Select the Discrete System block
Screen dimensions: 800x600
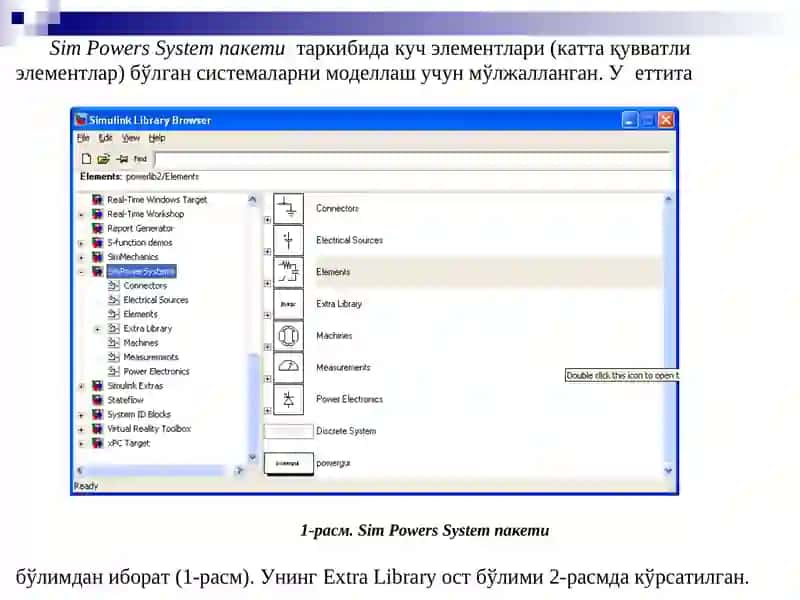[x=288, y=431]
